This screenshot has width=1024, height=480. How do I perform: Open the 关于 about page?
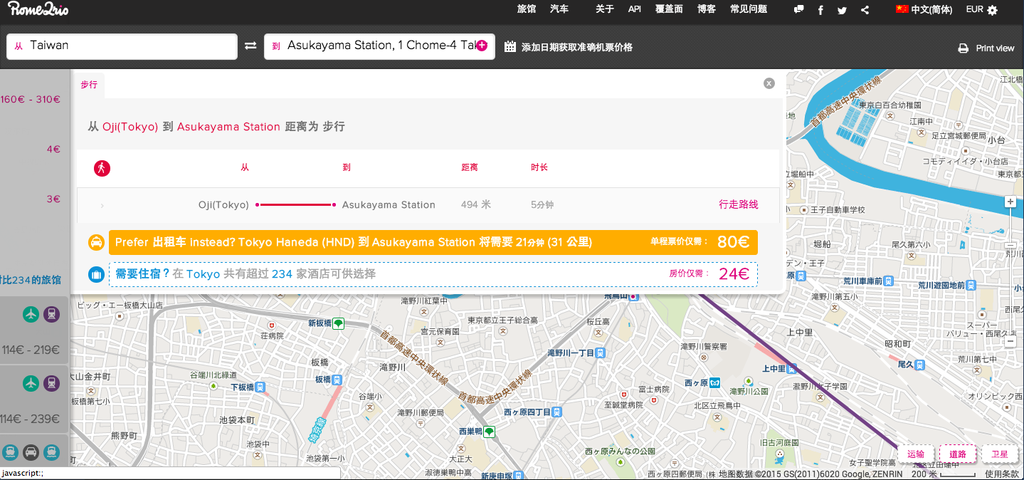(605, 10)
